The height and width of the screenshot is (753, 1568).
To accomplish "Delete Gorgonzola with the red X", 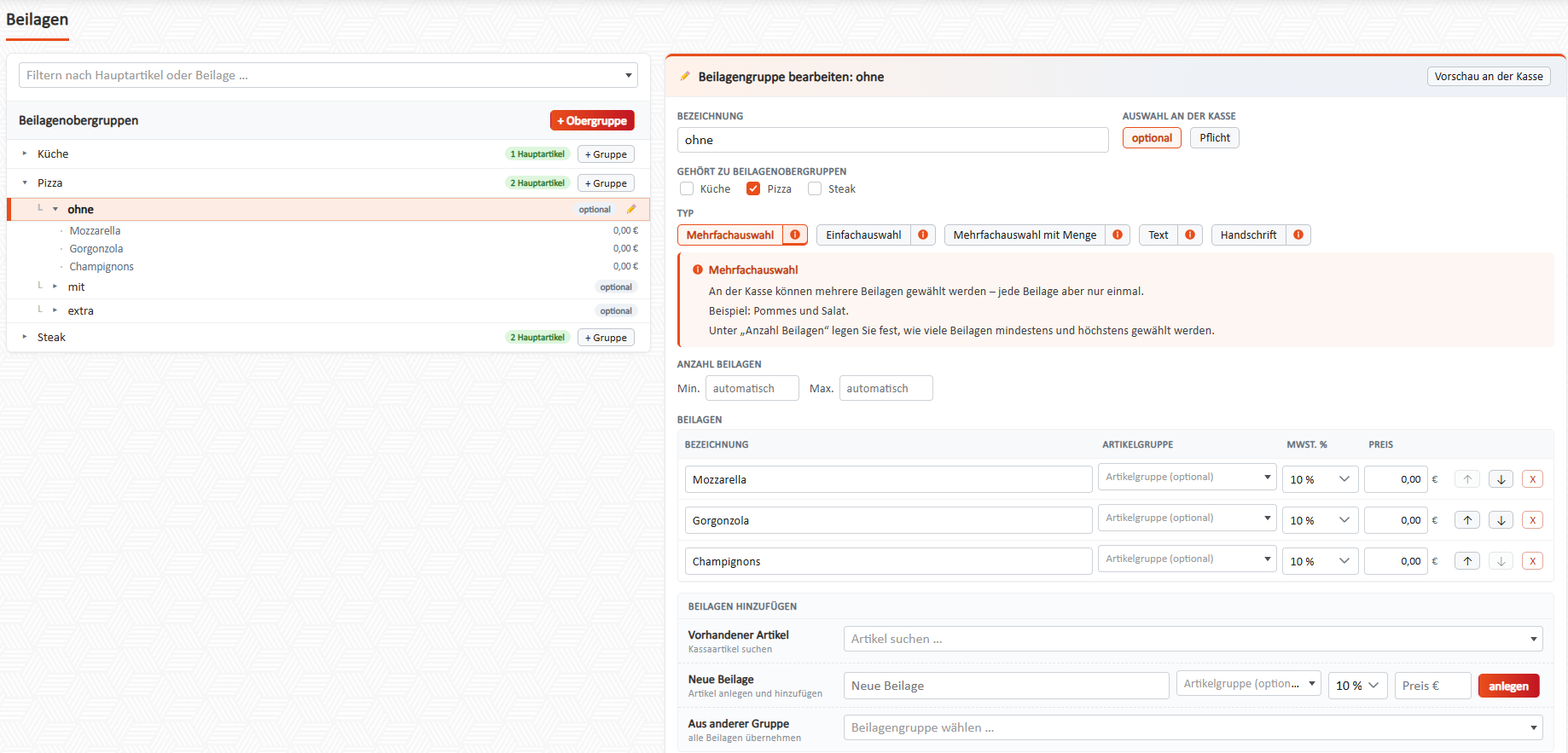I will (1533, 520).
